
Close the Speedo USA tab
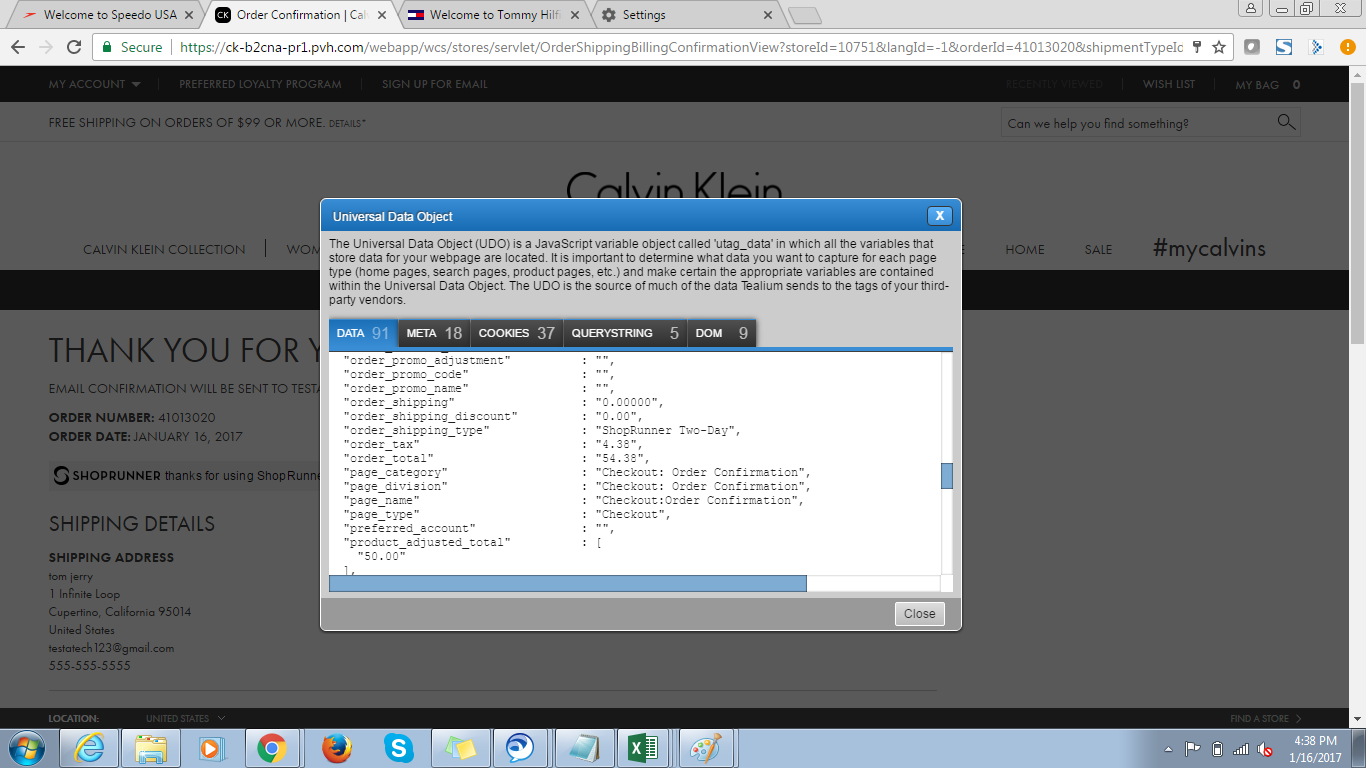tap(189, 15)
